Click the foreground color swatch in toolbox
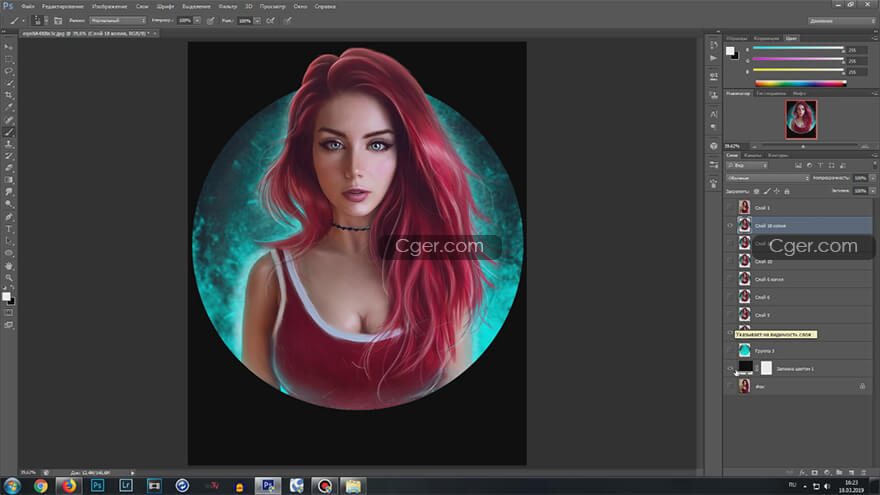The height and width of the screenshot is (495, 880). coord(6,296)
